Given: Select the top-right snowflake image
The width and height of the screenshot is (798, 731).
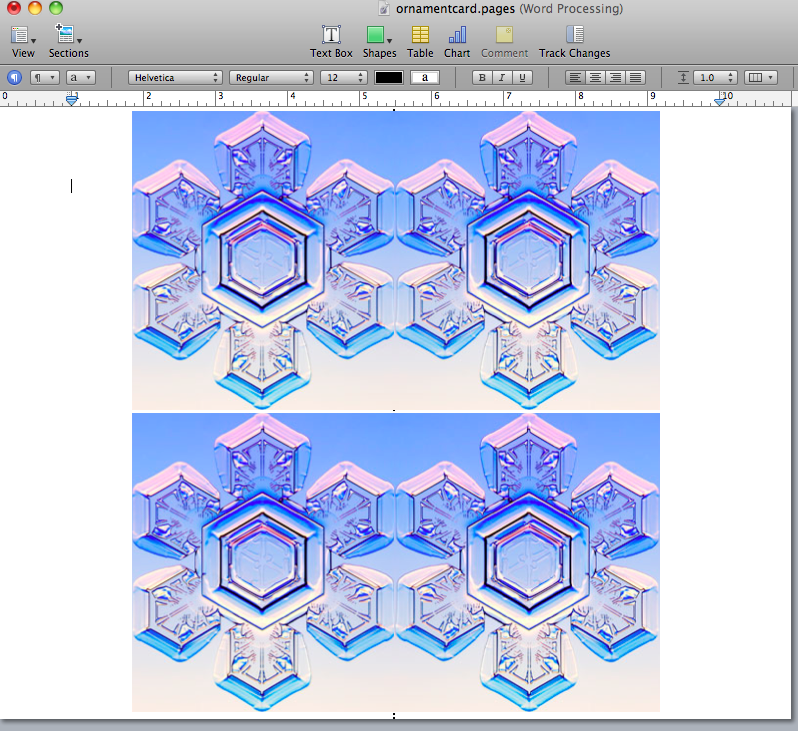Looking at the screenshot, I should 527,260.
